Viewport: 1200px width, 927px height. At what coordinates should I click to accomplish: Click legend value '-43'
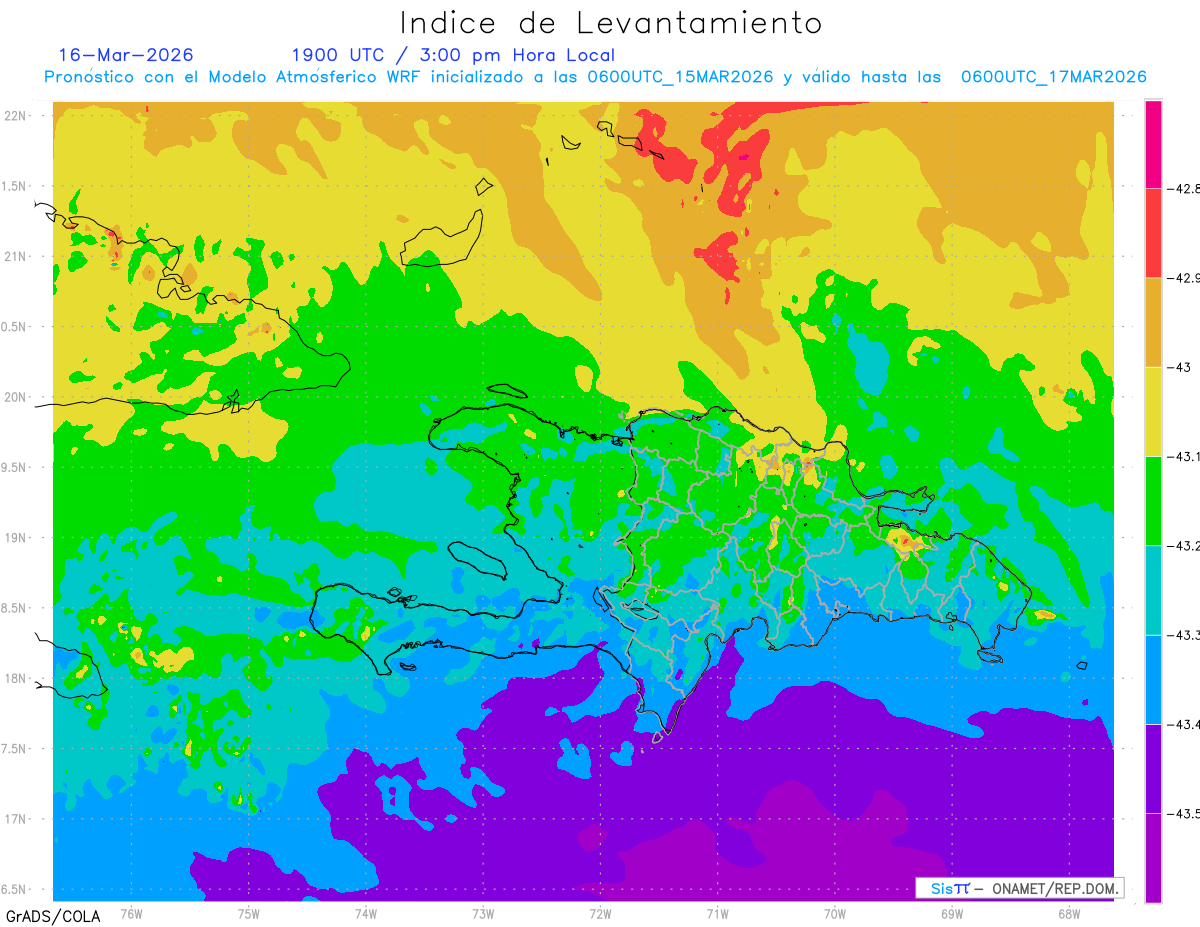[1180, 367]
